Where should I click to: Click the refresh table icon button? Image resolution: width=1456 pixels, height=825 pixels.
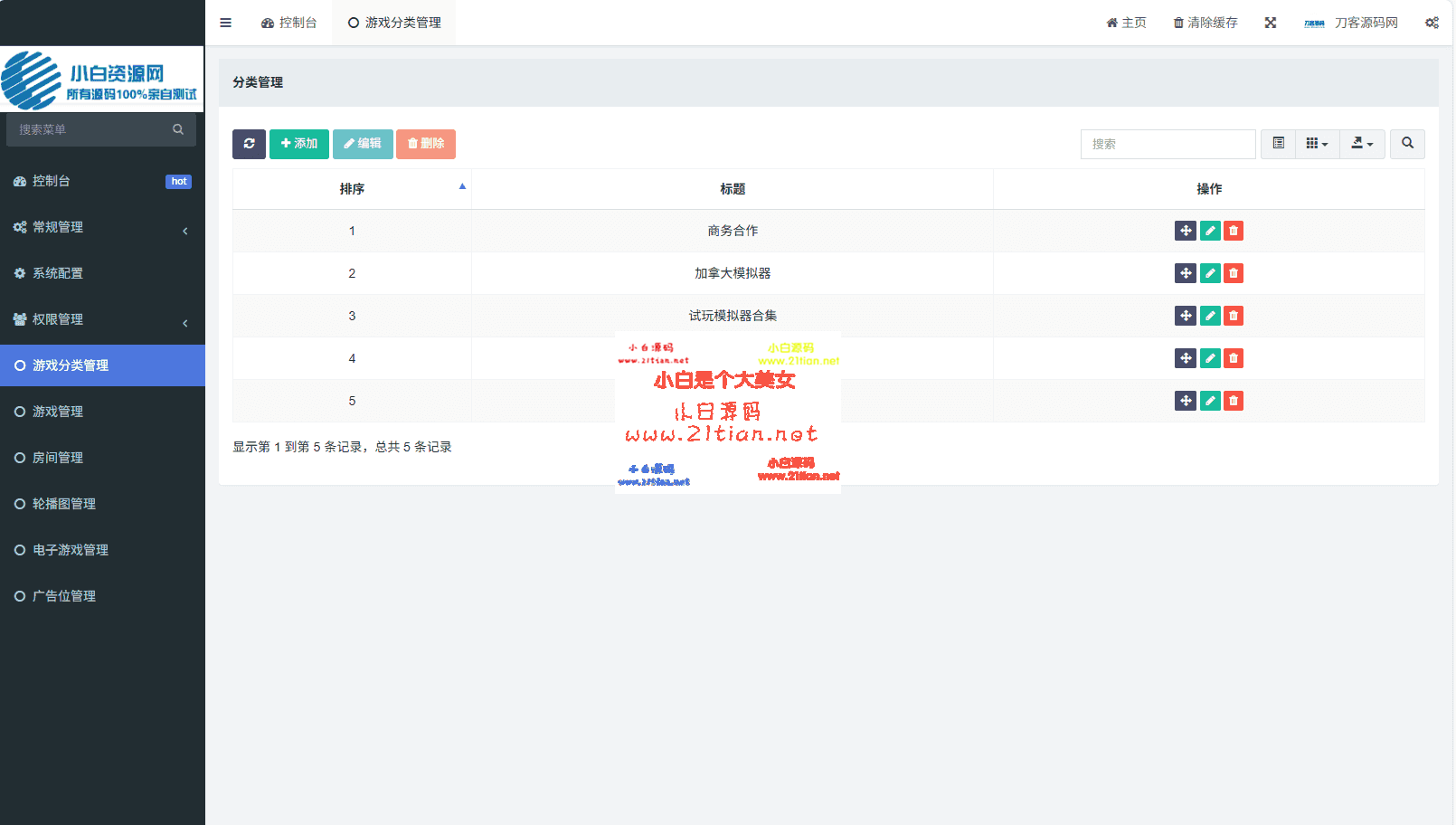(x=249, y=144)
